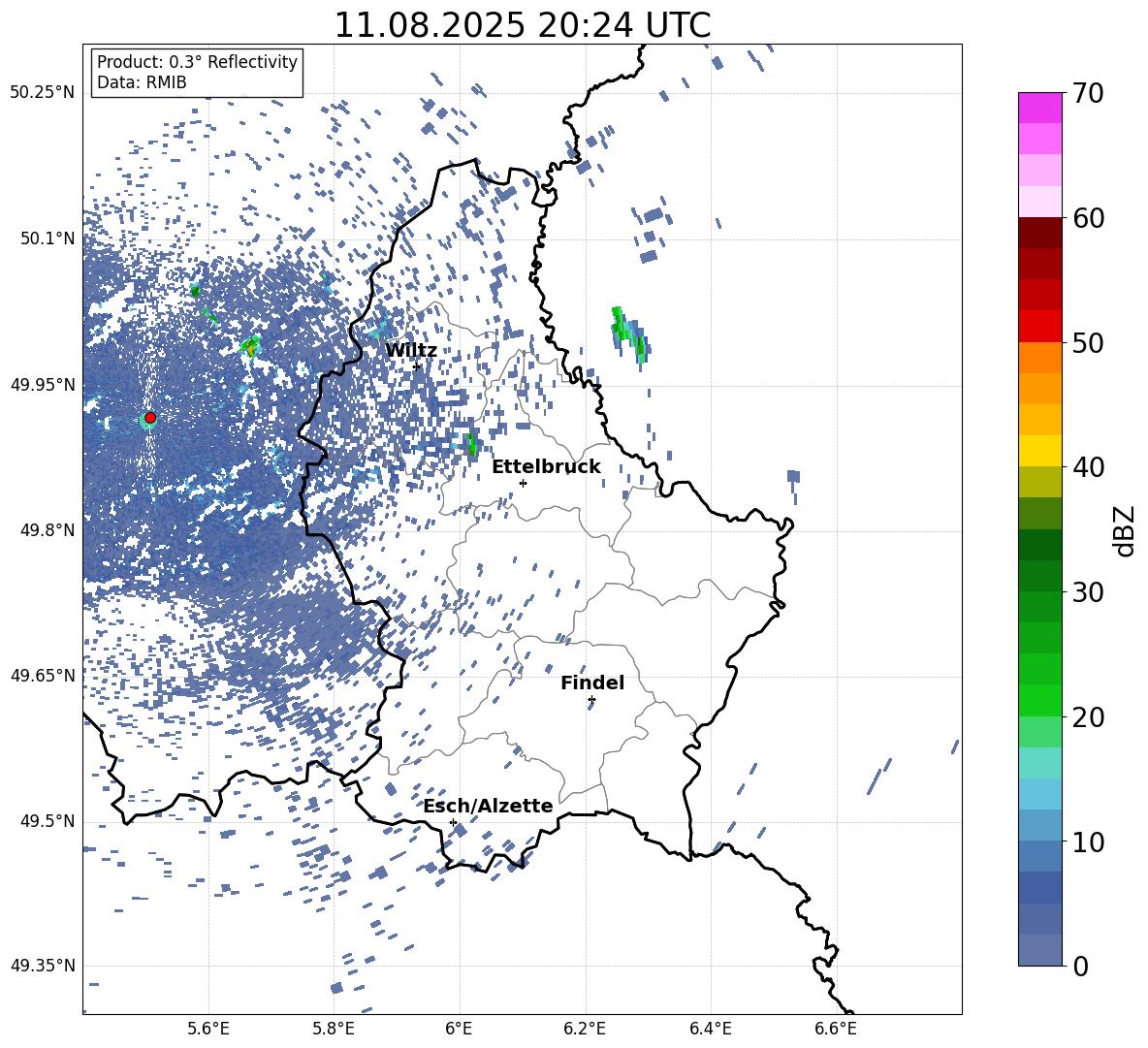Click the colorbar tick label 10
1148x1048 pixels.
(x=1088, y=842)
